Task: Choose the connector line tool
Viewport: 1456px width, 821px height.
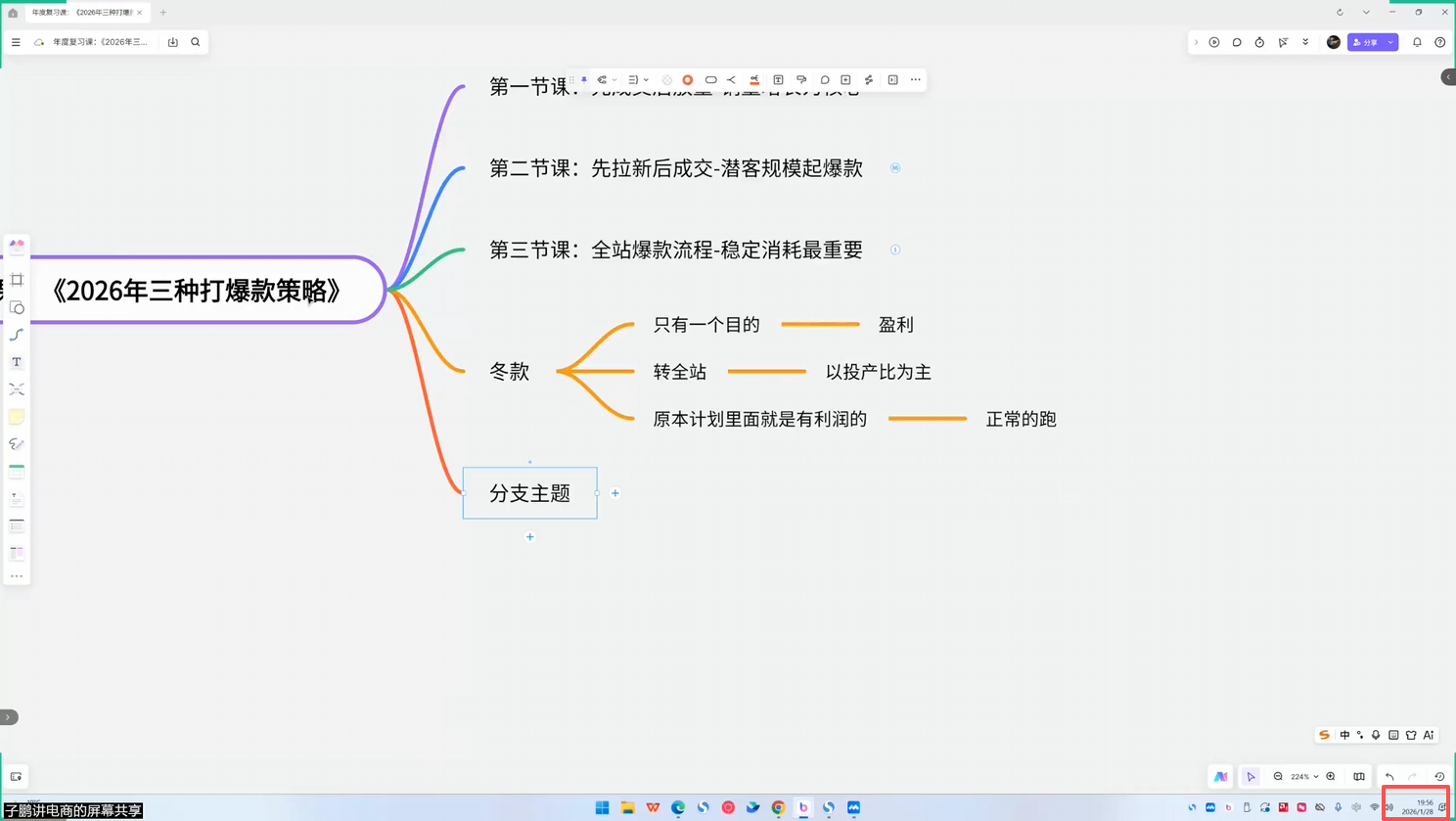Action: 17,335
